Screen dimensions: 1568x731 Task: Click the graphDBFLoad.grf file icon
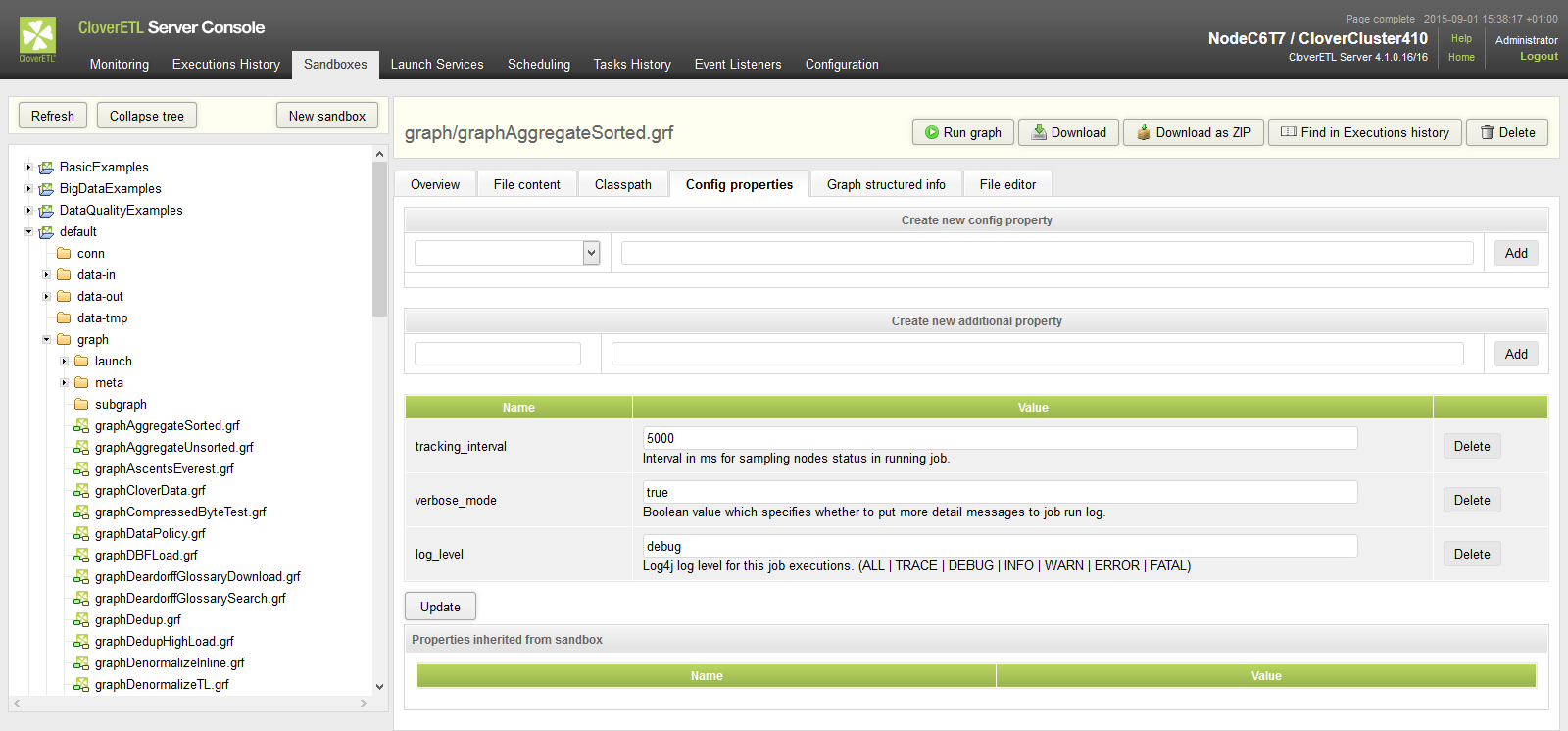[81, 556]
